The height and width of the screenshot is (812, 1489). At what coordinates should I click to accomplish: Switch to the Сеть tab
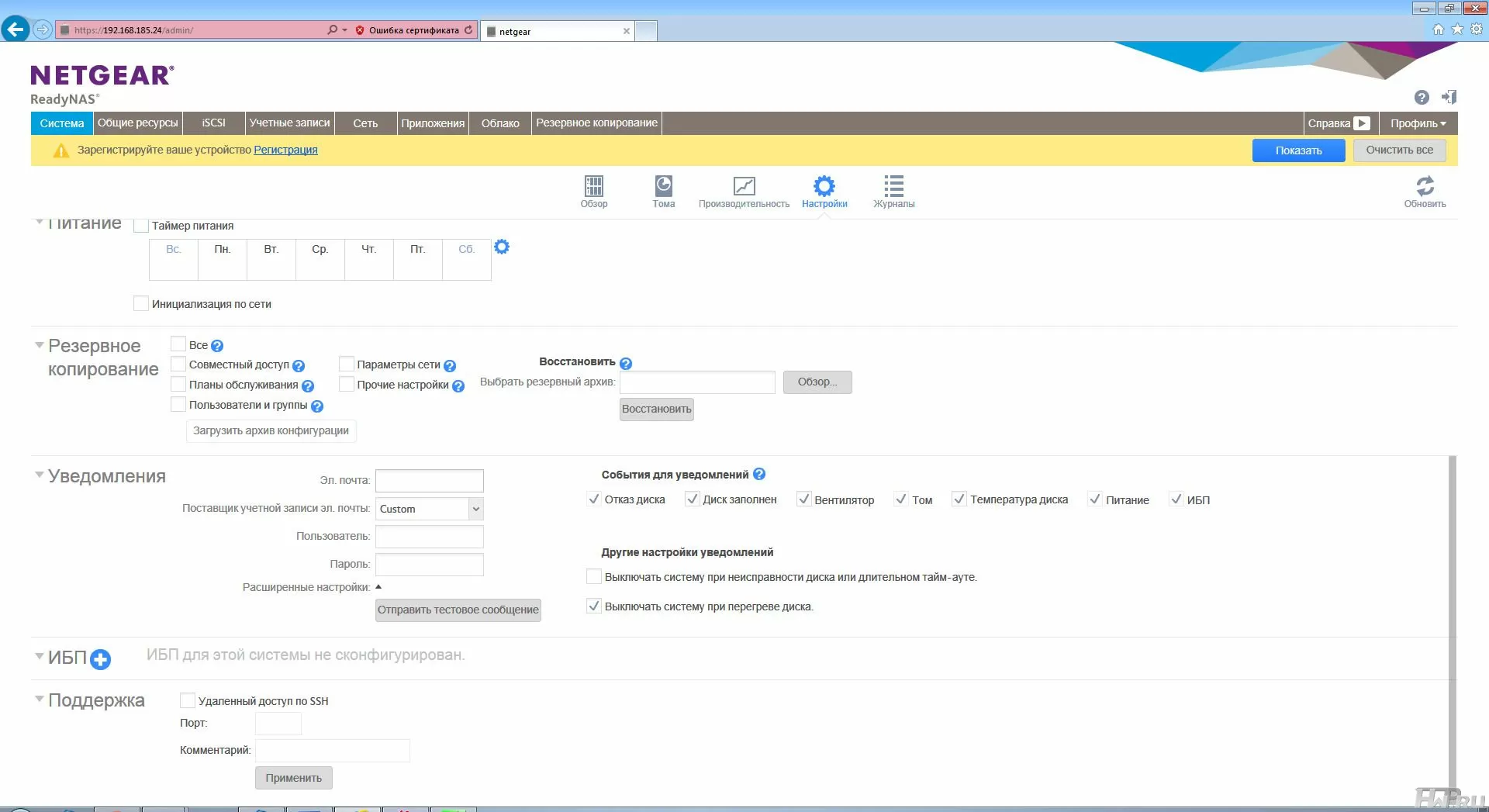(365, 123)
